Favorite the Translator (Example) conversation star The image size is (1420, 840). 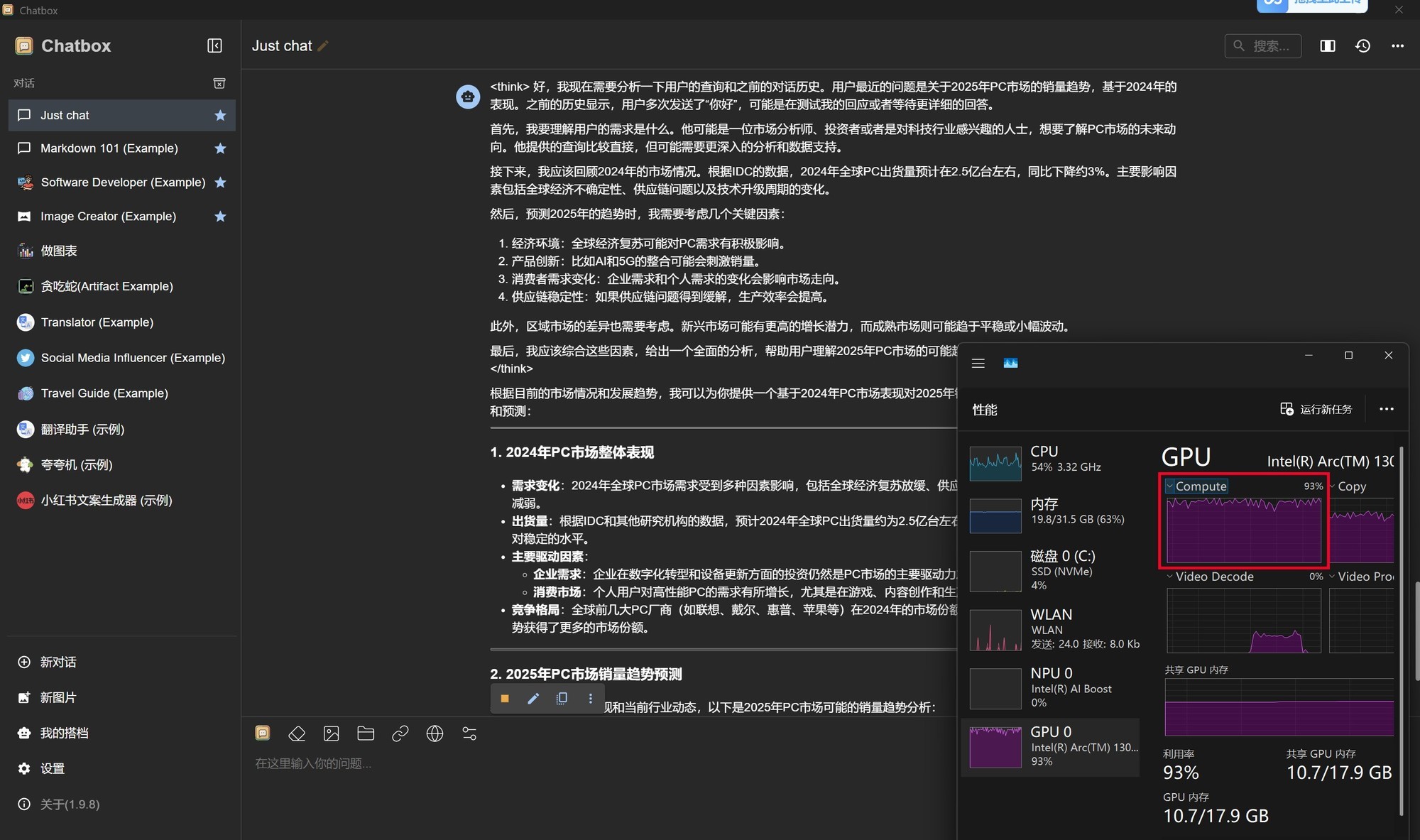pos(220,322)
